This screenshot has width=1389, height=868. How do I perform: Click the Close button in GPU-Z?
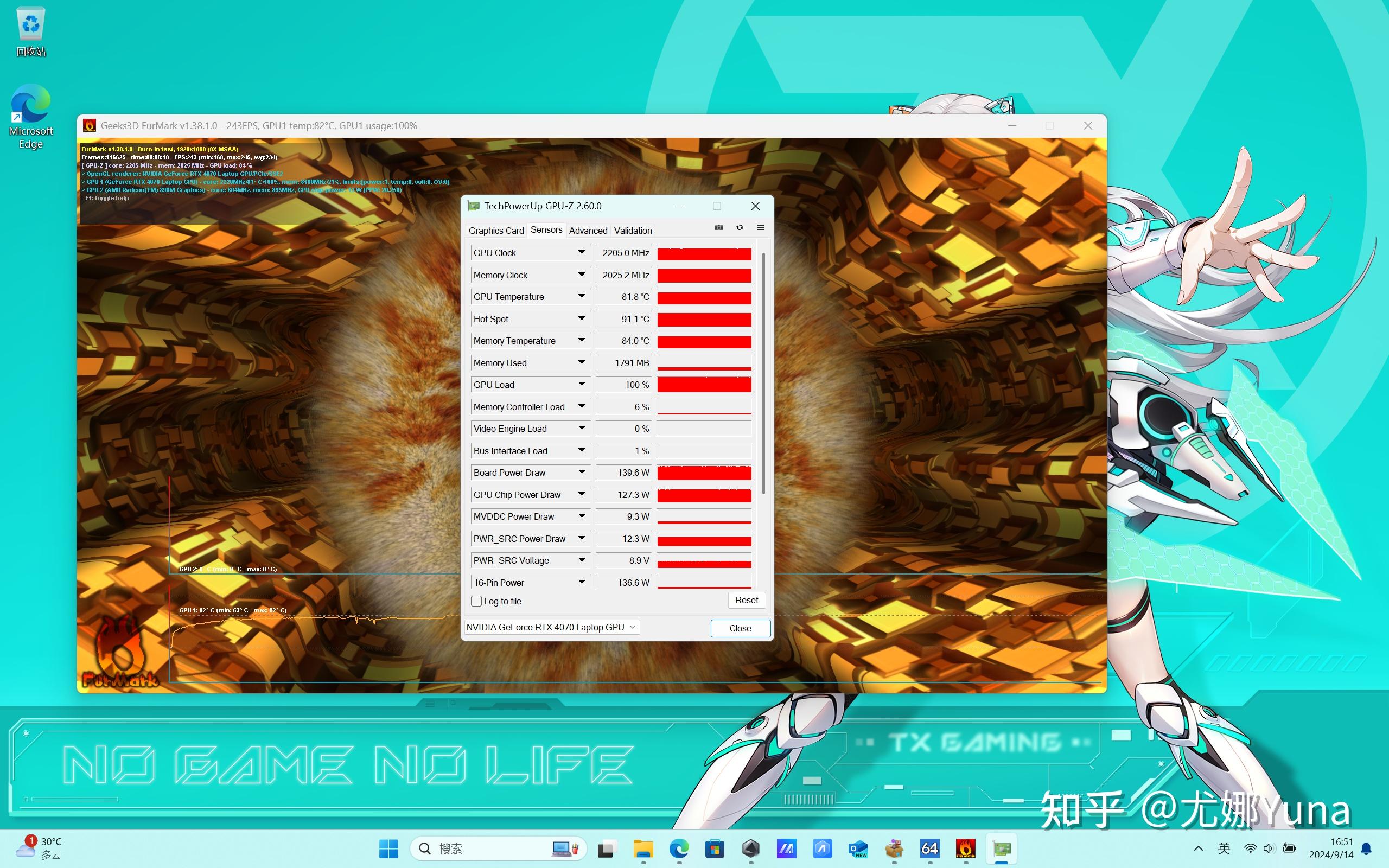(740, 627)
